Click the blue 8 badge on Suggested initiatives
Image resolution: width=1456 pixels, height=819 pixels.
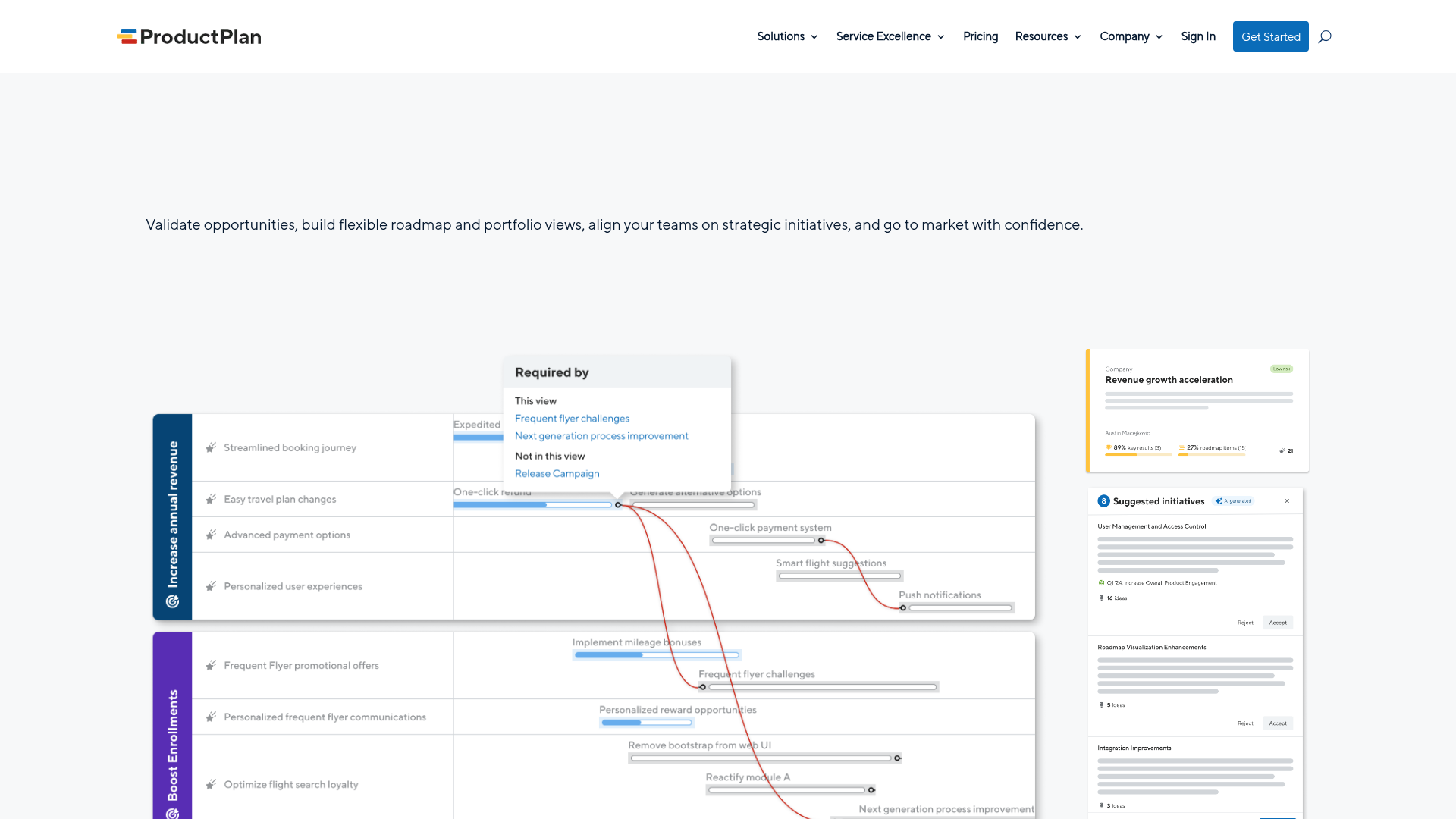coord(1103,500)
